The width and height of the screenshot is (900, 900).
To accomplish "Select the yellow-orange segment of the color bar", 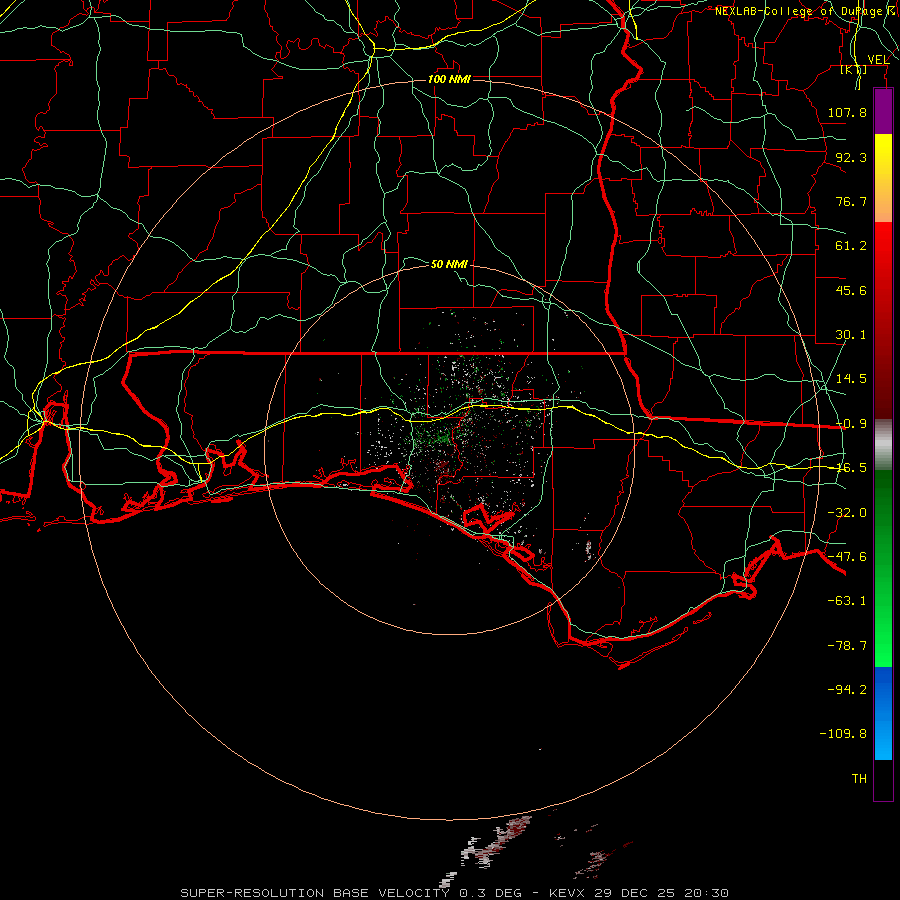I will [883, 178].
